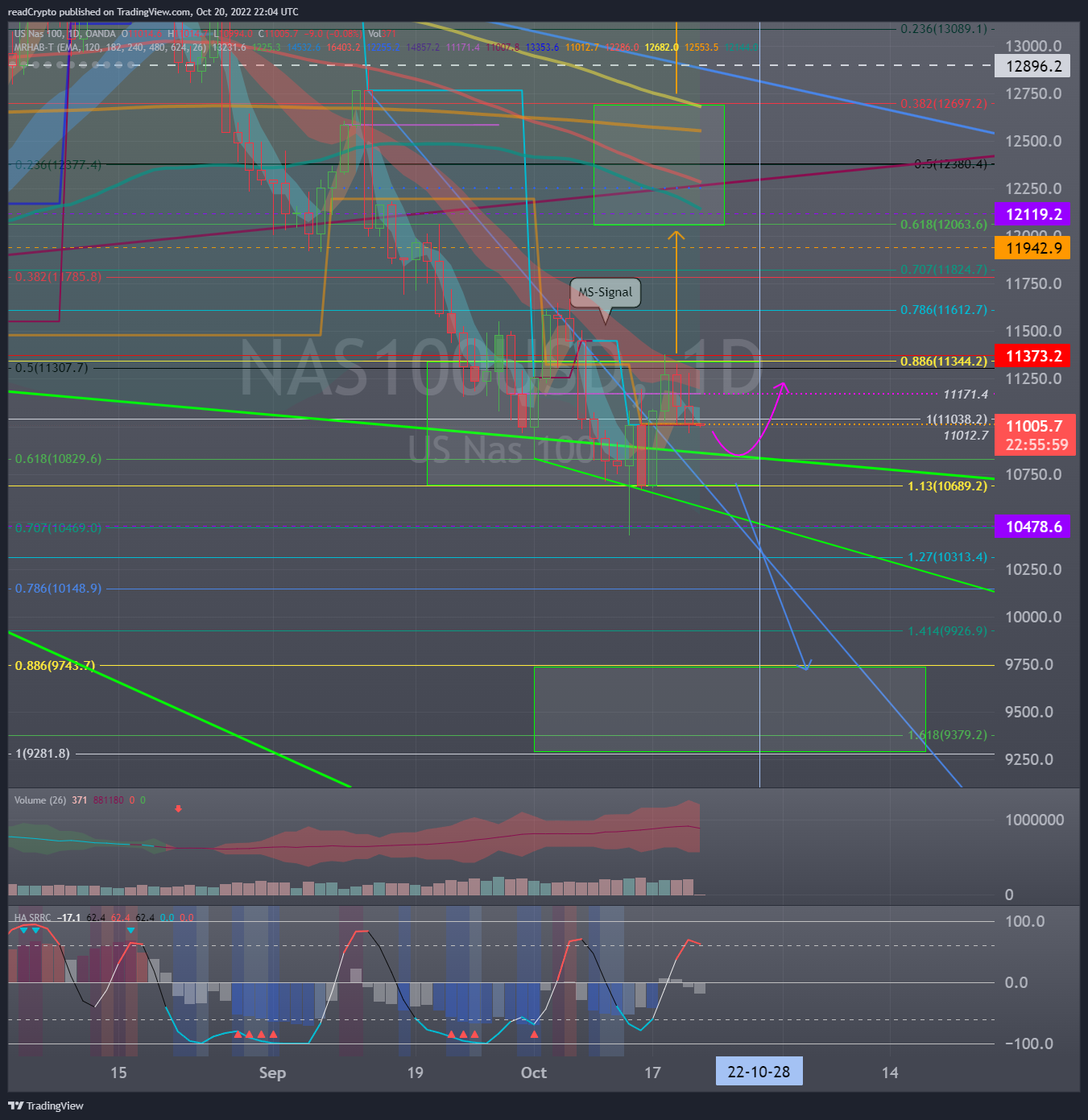Click the 13000.0 price axis value
Image resolution: width=1088 pixels, height=1120 pixels.
click(1033, 46)
